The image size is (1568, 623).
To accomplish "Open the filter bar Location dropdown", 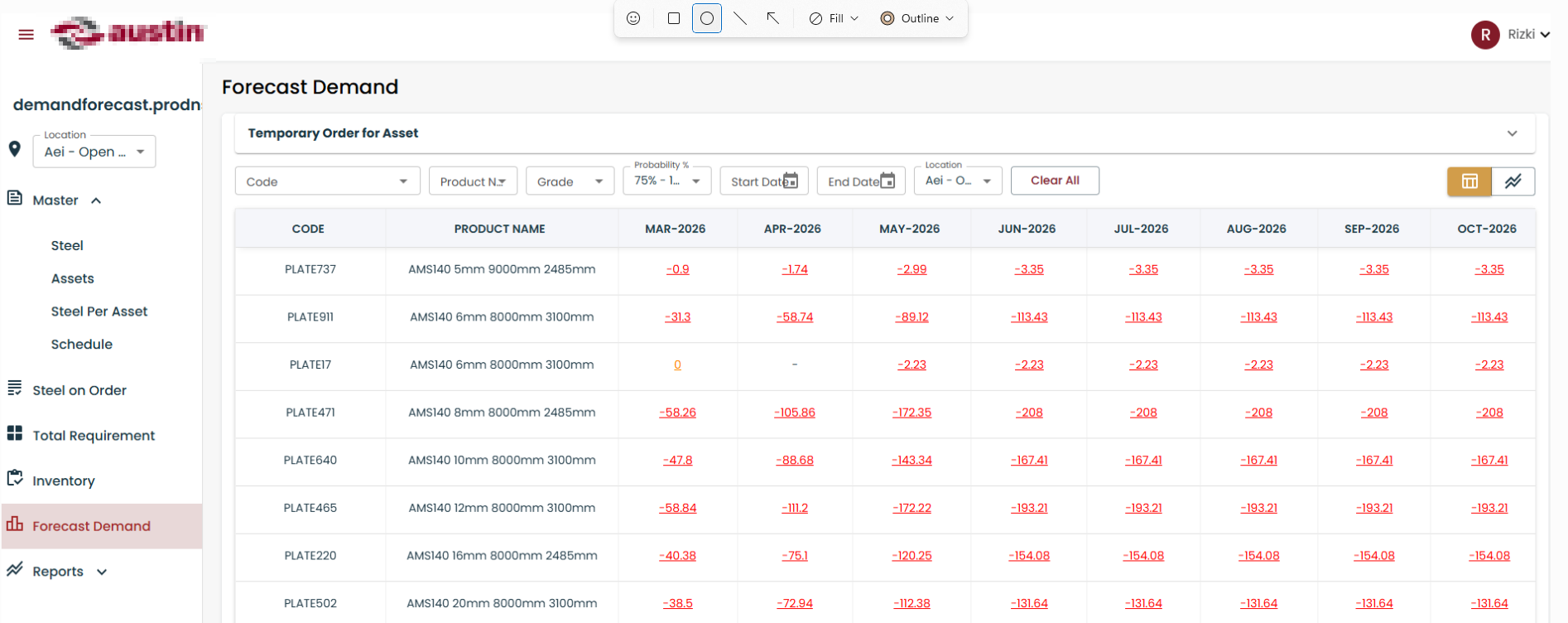I will point(958,181).
